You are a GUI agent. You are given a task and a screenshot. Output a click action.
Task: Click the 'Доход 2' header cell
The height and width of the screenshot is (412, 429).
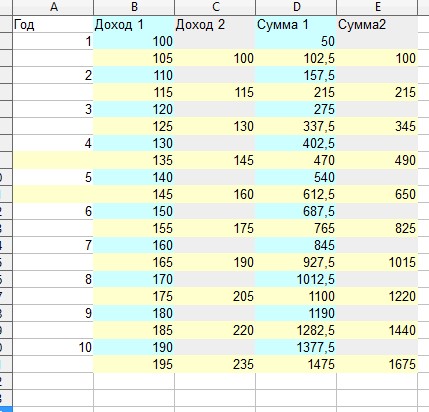pos(215,24)
